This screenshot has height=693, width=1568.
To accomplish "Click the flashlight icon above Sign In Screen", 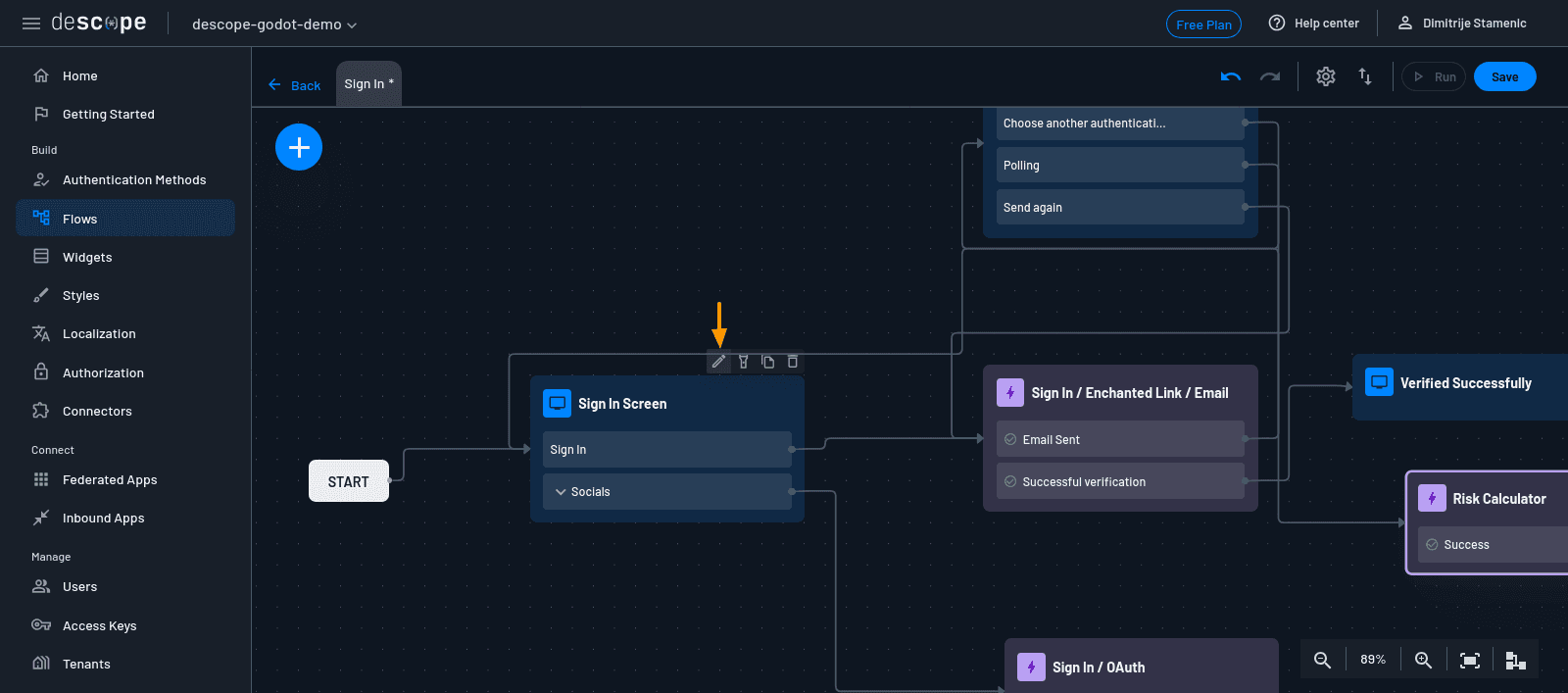I will click(x=743, y=362).
